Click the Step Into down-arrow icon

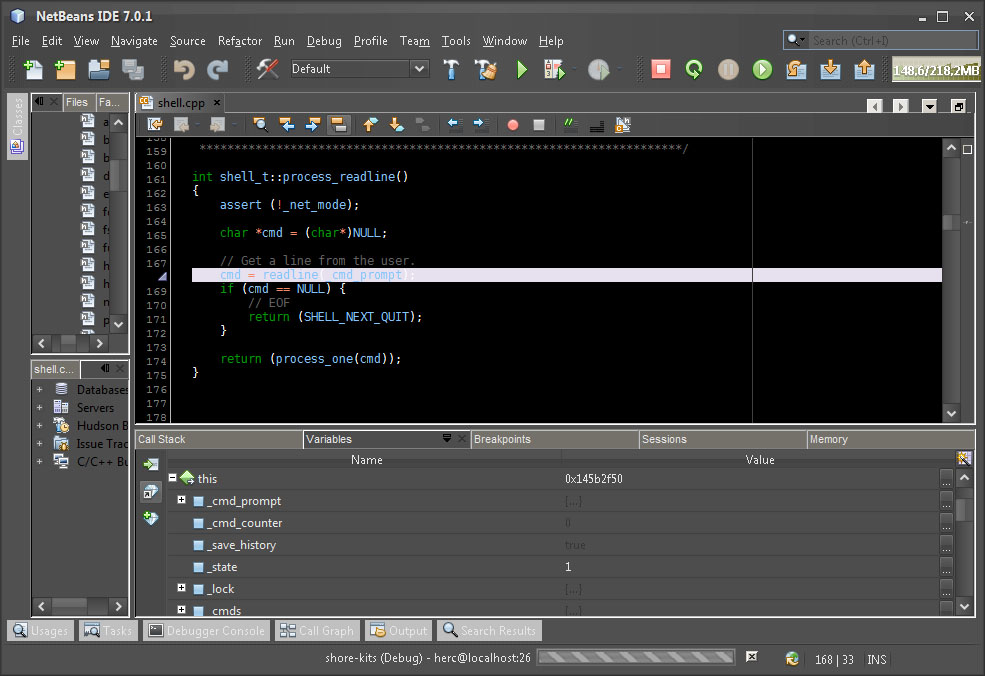(x=830, y=69)
